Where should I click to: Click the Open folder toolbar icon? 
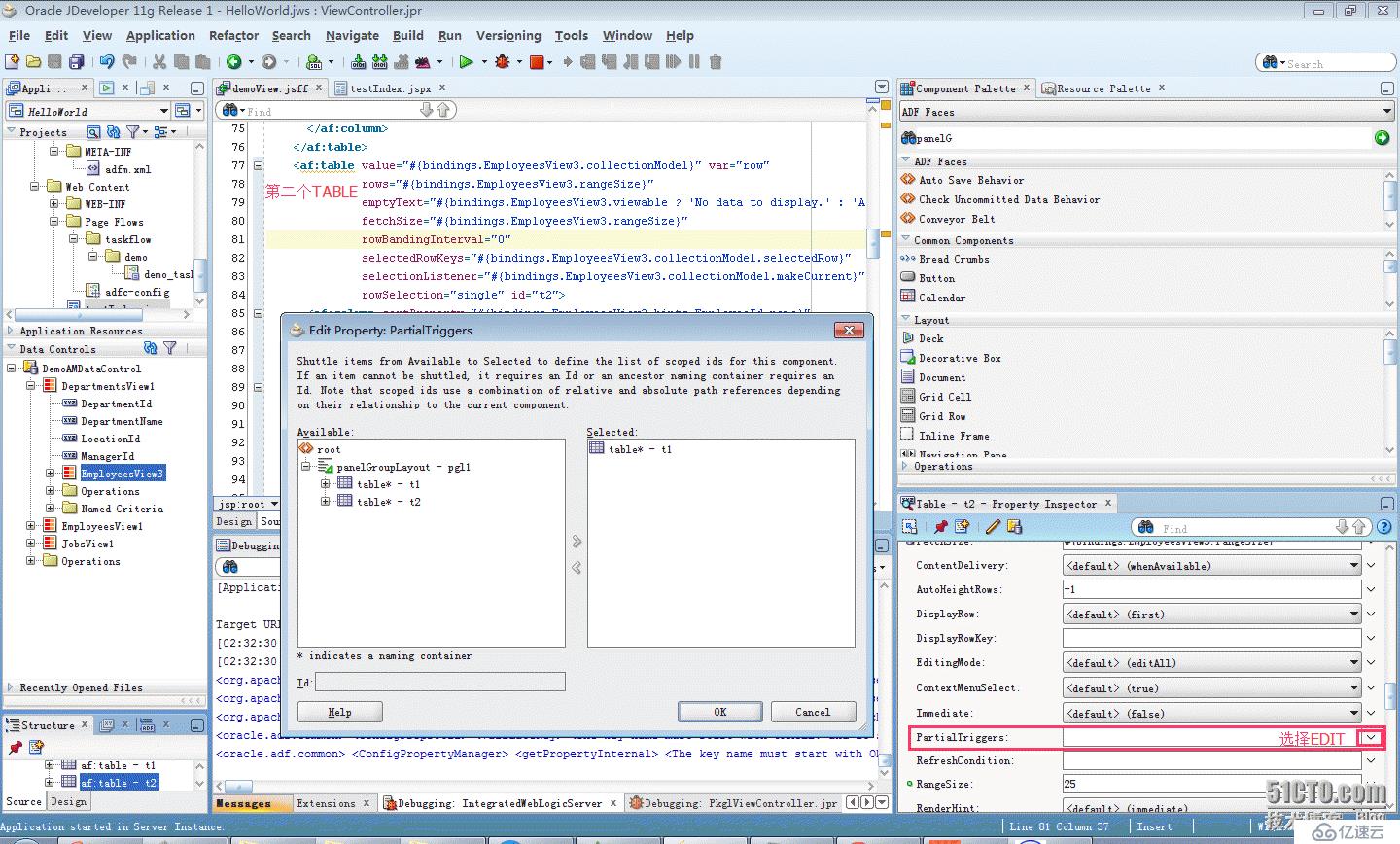(34, 61)
